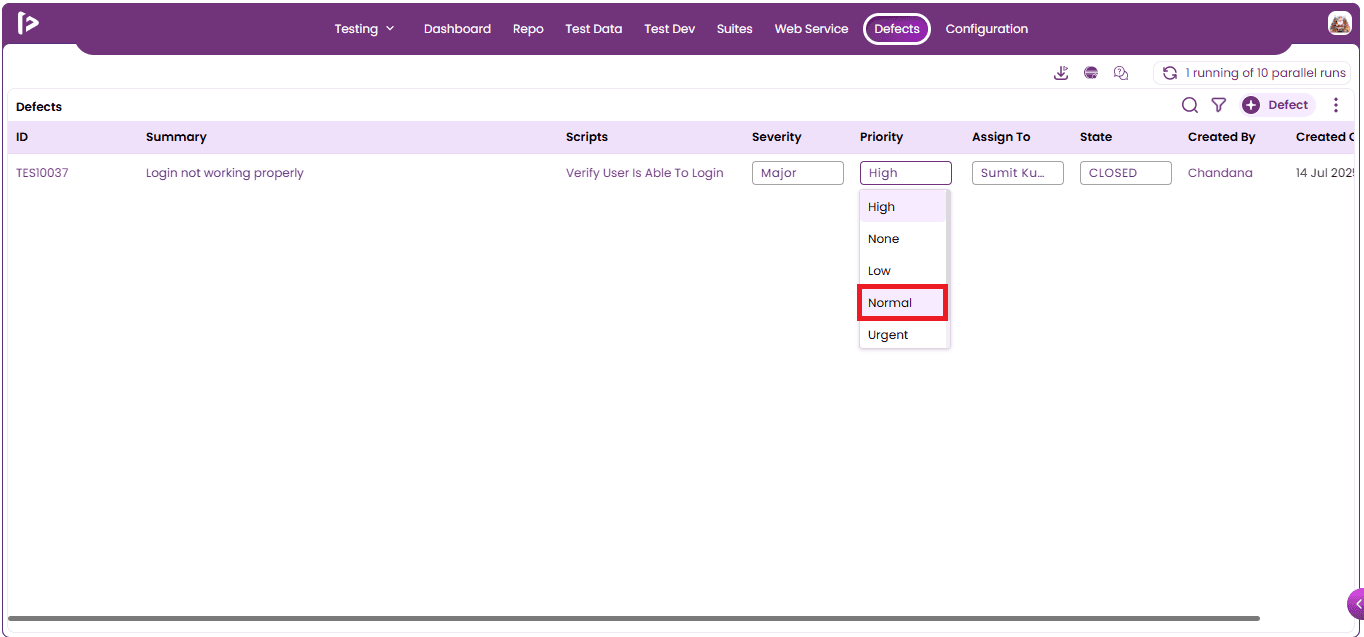The width and height of the screenshot is (1364, 637).
Task: Switch to the Test Data tab
Action: point(593,29)
